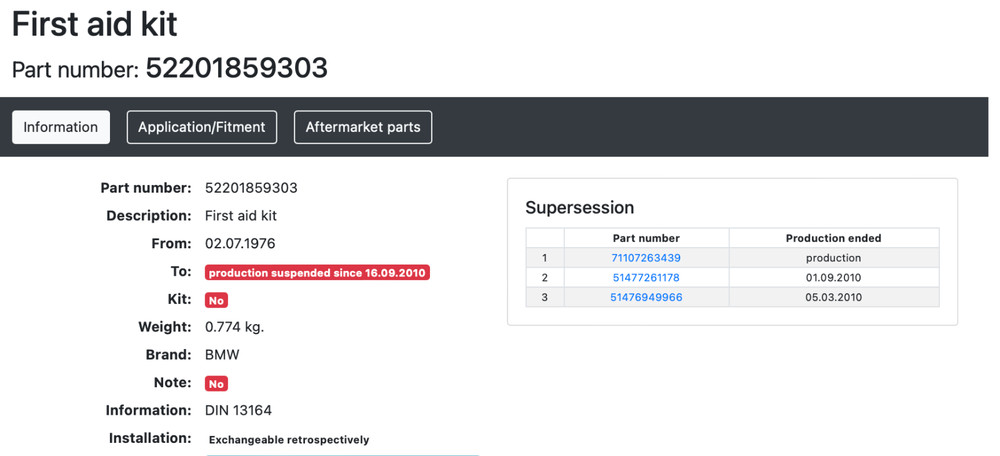This screenshot has width=1000, height=456.
Task: Switch to the Application/Fitment tab
Action: click(x=201, y=127)
